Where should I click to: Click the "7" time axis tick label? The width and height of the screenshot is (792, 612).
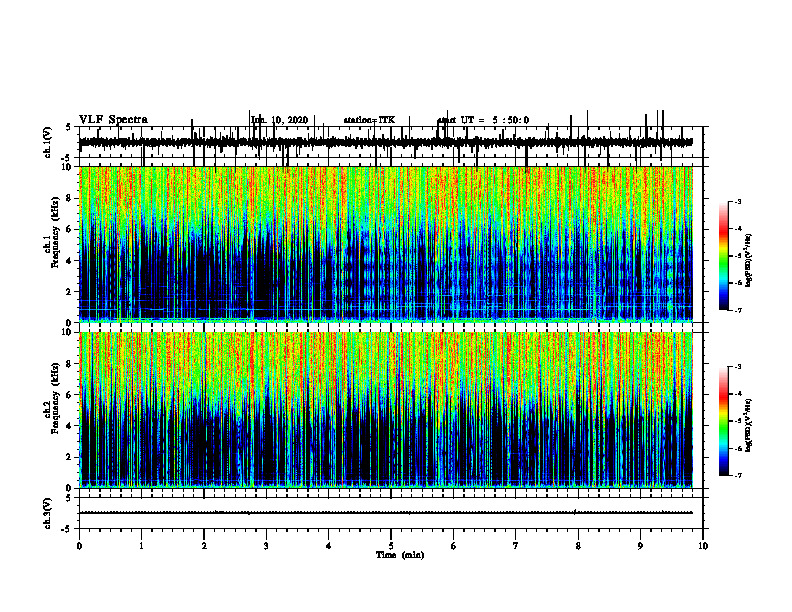516,546
